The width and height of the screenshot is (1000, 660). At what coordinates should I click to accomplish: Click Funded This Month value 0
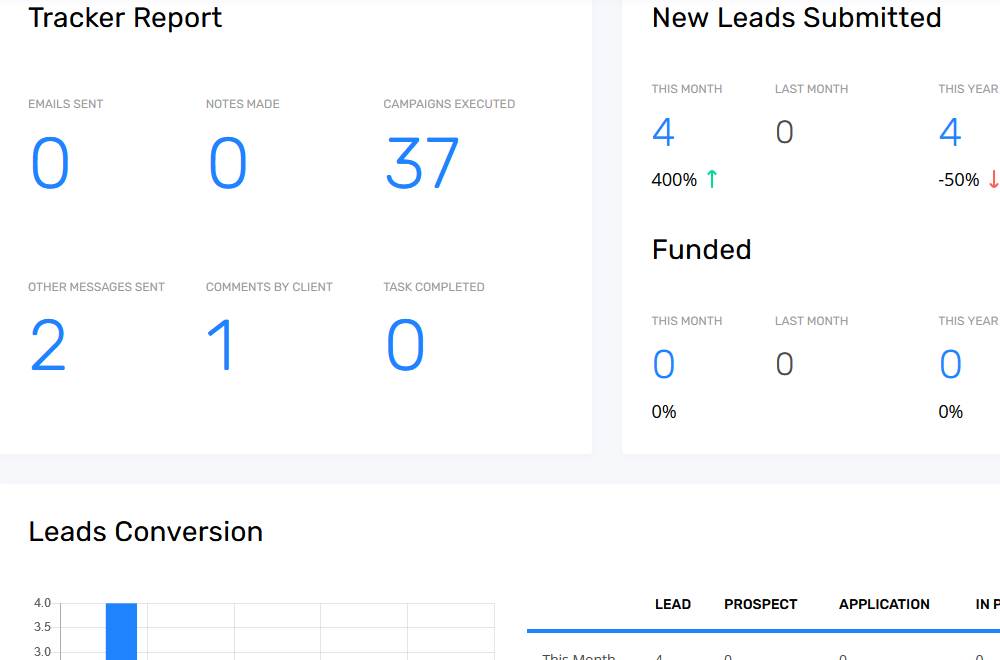(x=663, y=364)
